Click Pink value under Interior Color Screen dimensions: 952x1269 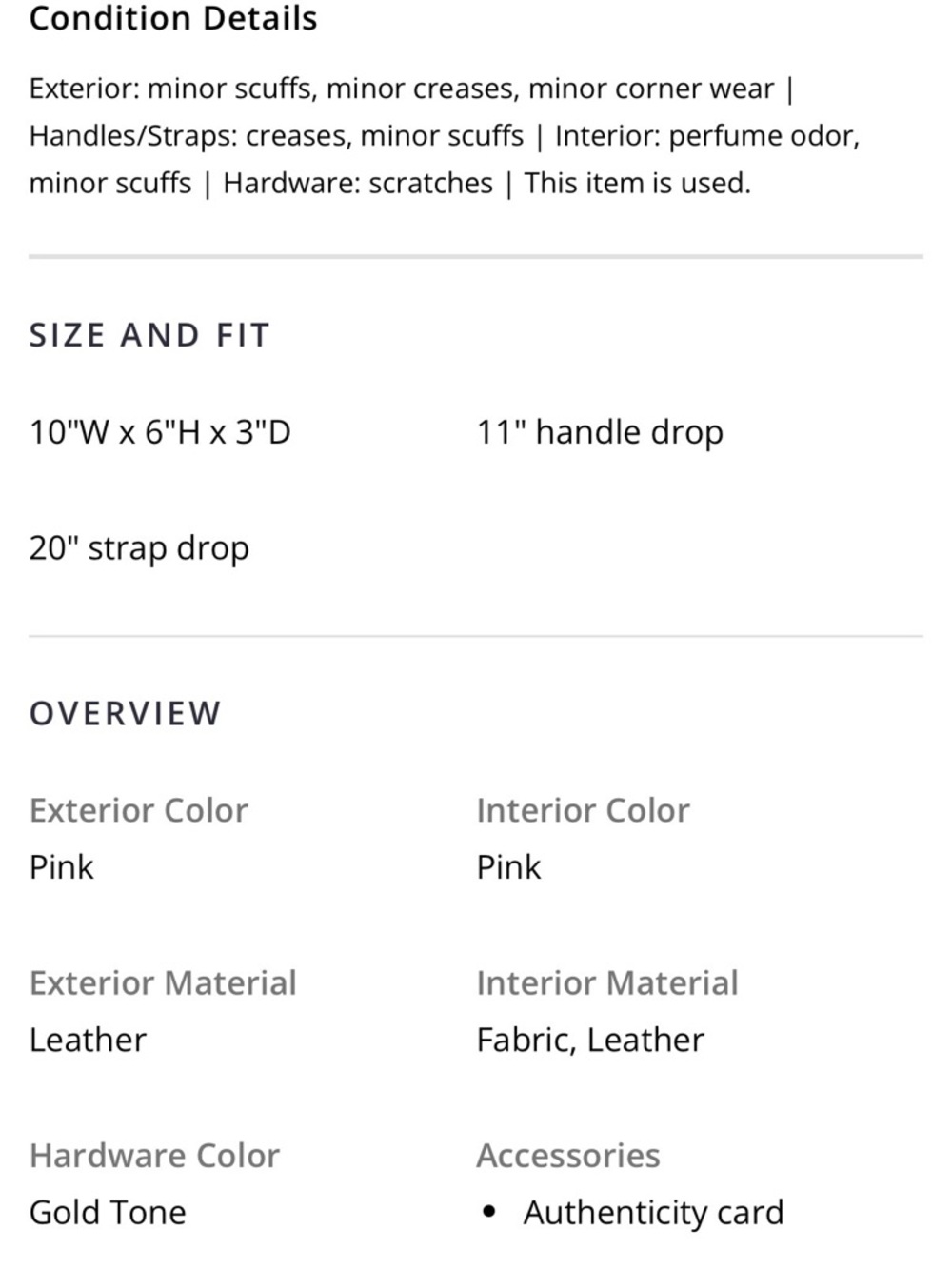[508, 867]
